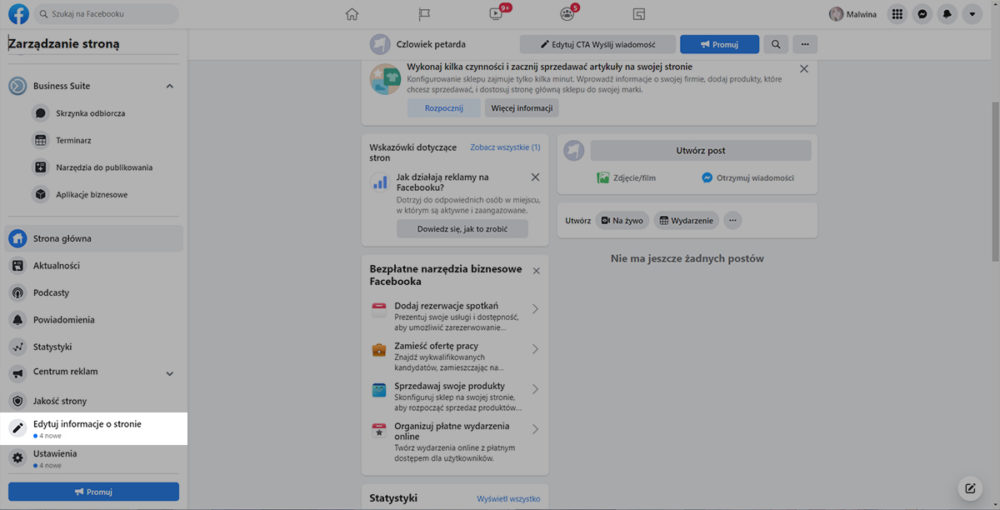1000x510 pixels.
Task: Click the Dodaj rezerwacje spotkań calendar icon
Action: 379,310
